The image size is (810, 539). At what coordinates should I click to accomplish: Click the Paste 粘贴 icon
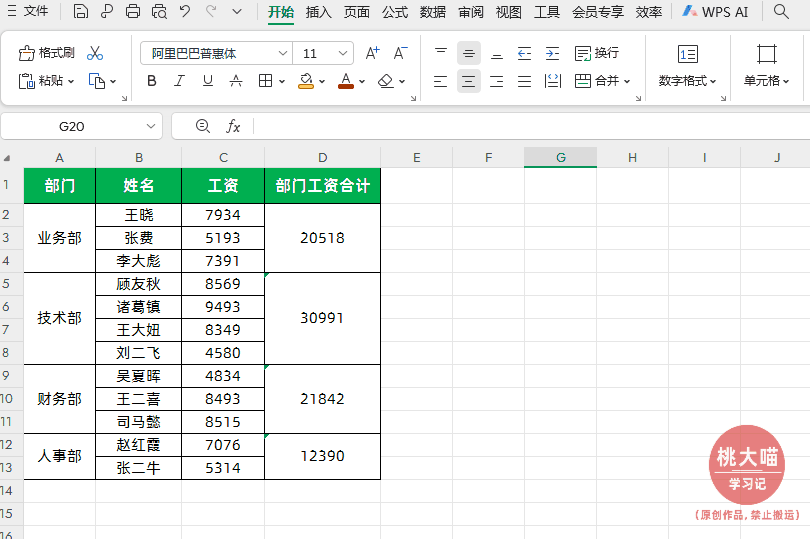(26, 81)
